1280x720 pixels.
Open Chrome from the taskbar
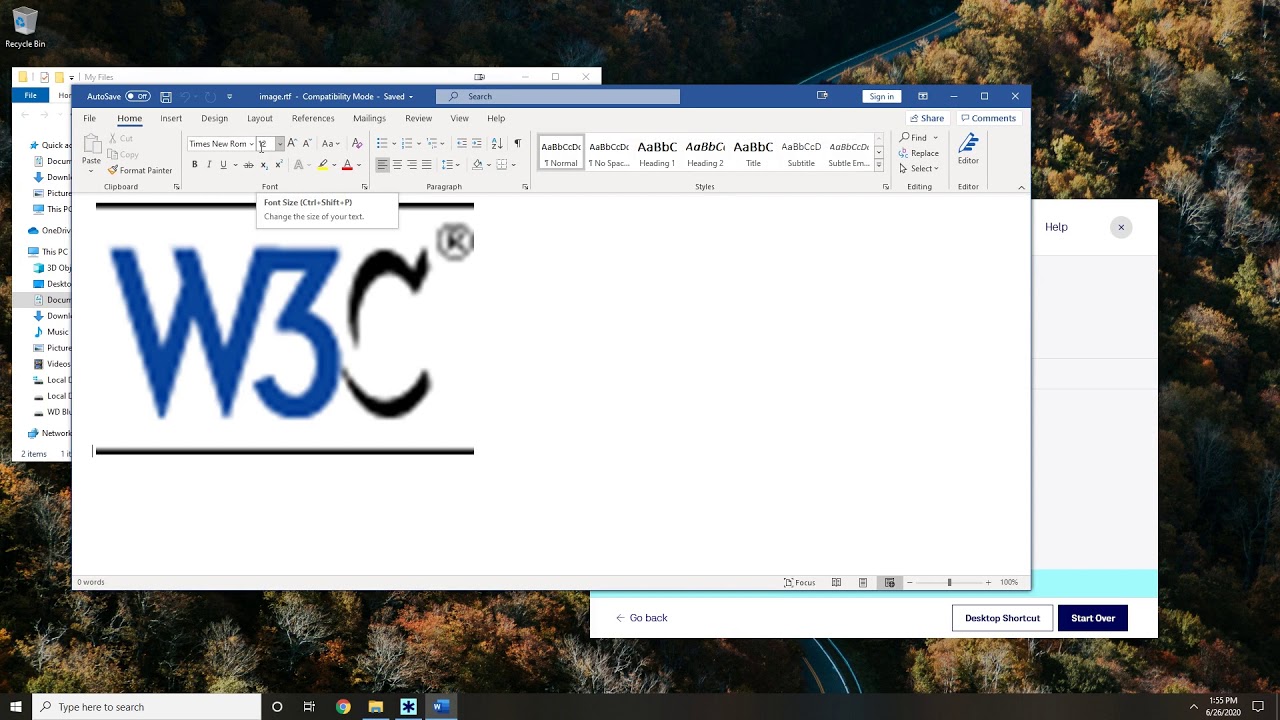click(x=343, y=707)
